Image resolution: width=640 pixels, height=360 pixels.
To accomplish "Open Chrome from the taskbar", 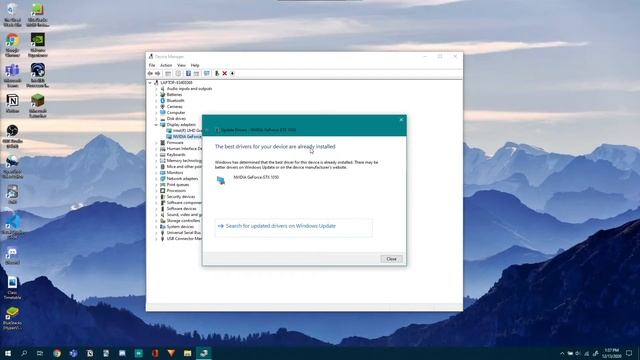I will (57, 353).
